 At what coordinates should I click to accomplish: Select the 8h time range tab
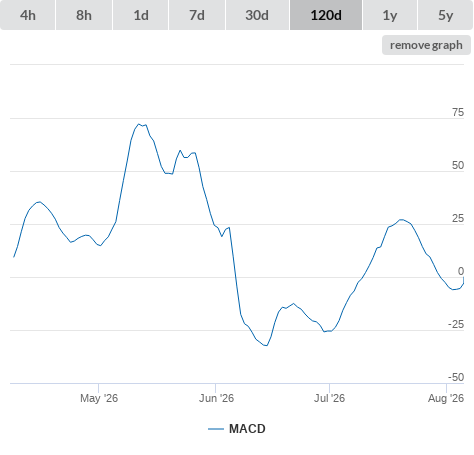[84, 15]
